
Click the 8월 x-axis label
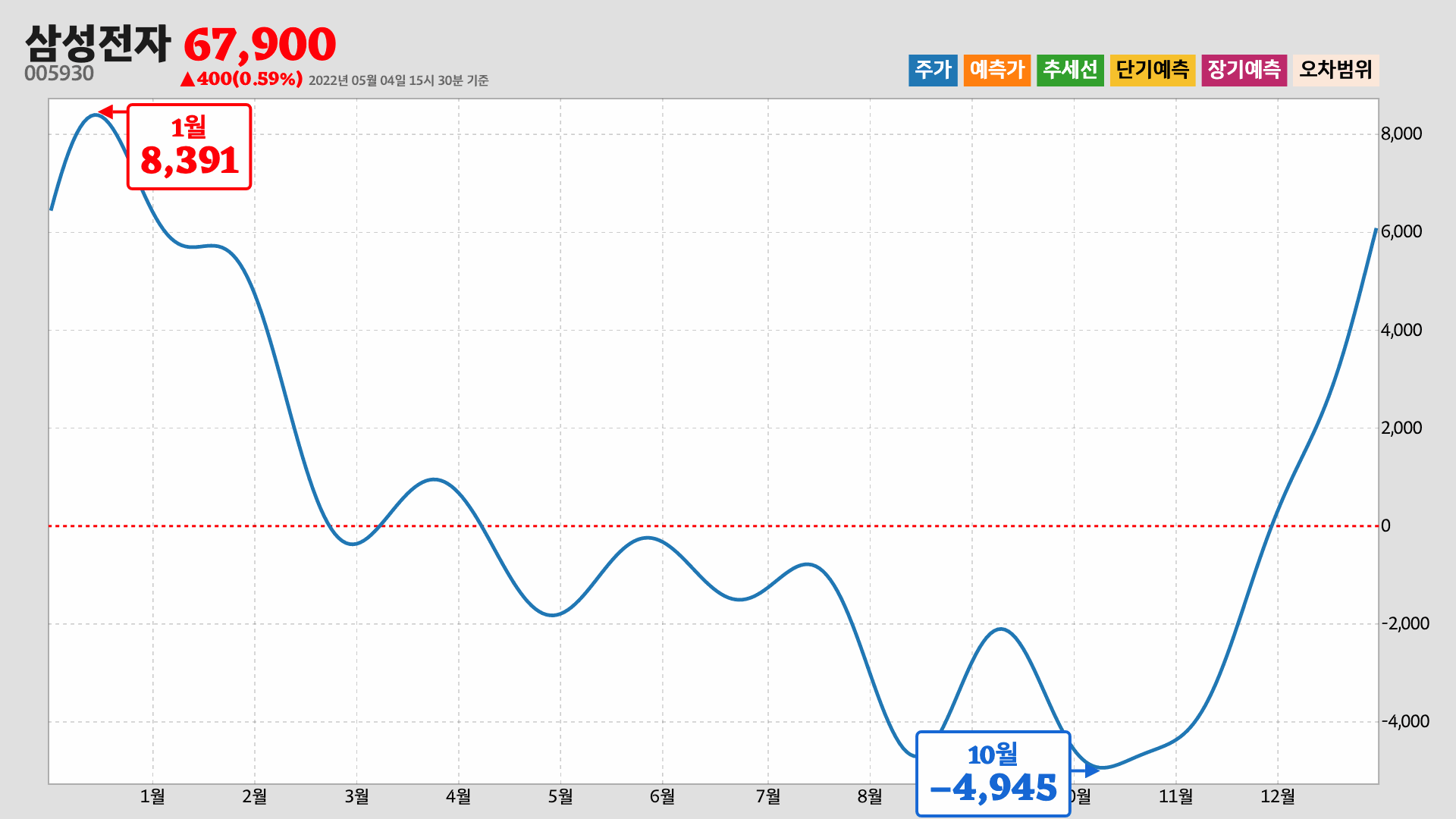click(x=870, y=796)
